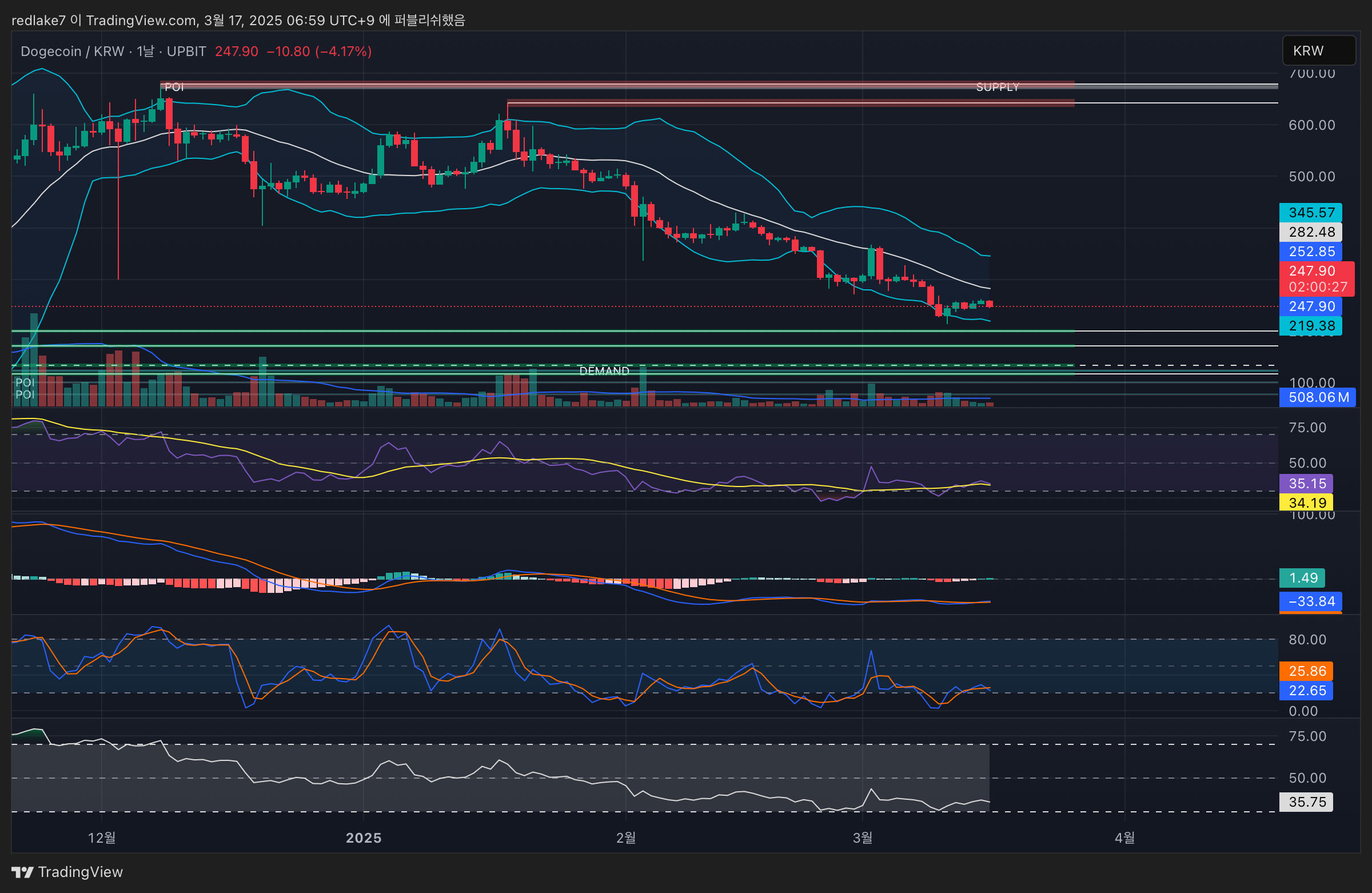Click the 35.75 label in the bottom pane

[x=1306, y=802]
